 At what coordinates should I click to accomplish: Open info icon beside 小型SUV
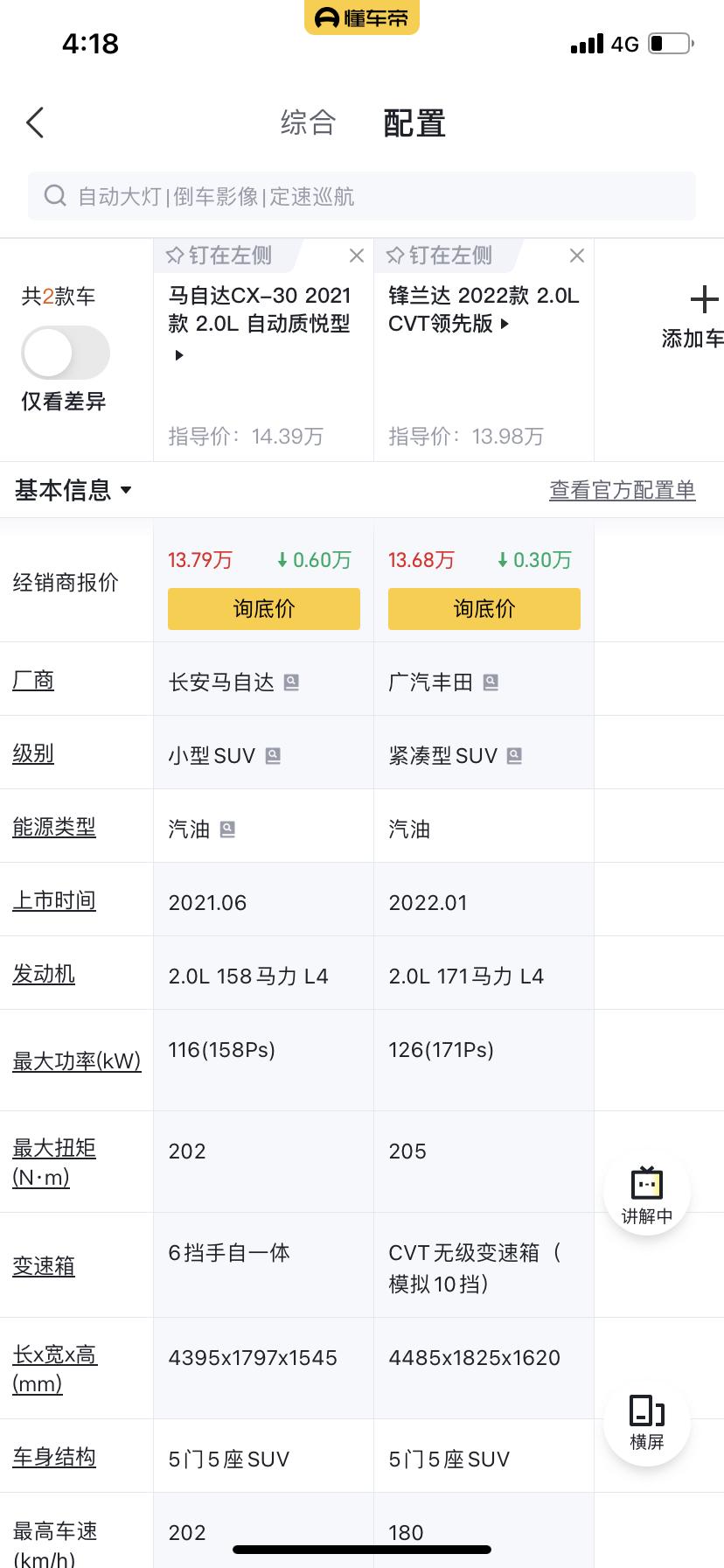(x=273, y=756)
